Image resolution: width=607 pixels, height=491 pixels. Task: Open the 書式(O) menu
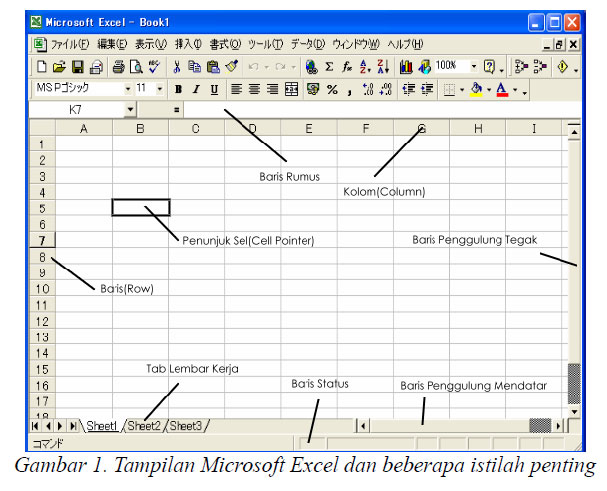pos(225,44)
